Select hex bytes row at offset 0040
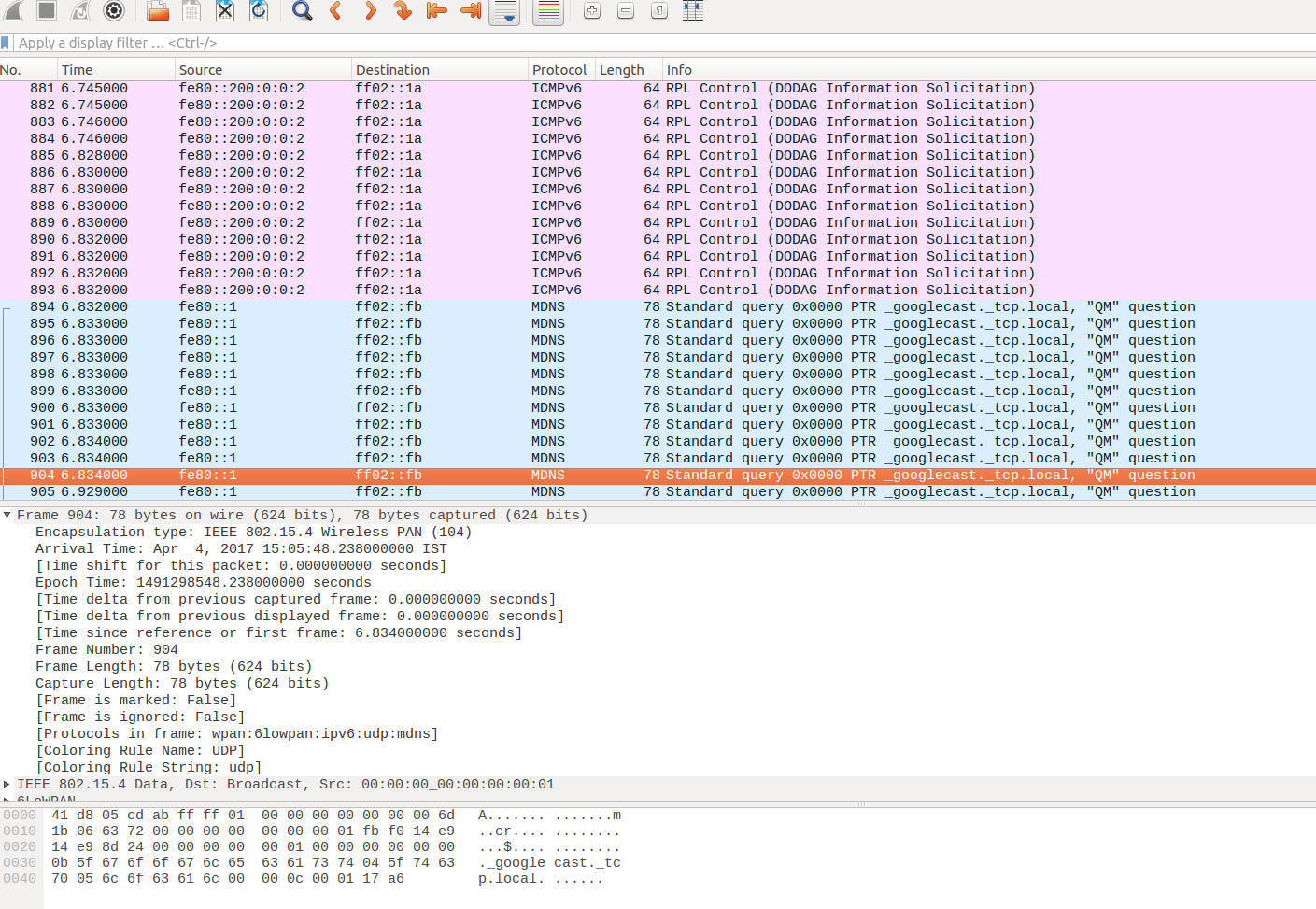Viewport: 1316px width, 909px height. tap(228, 879)
